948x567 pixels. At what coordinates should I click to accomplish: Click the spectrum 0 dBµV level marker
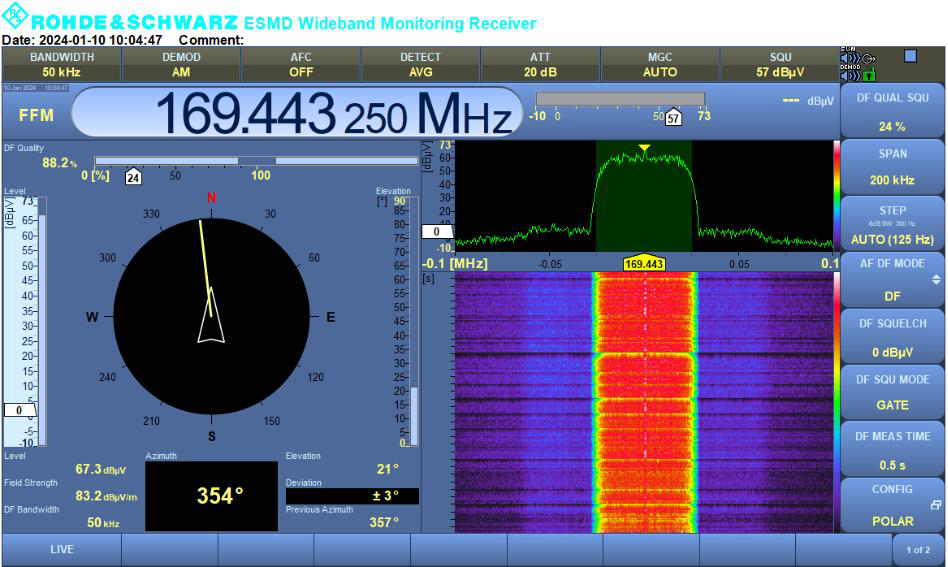tap(437, 231)
